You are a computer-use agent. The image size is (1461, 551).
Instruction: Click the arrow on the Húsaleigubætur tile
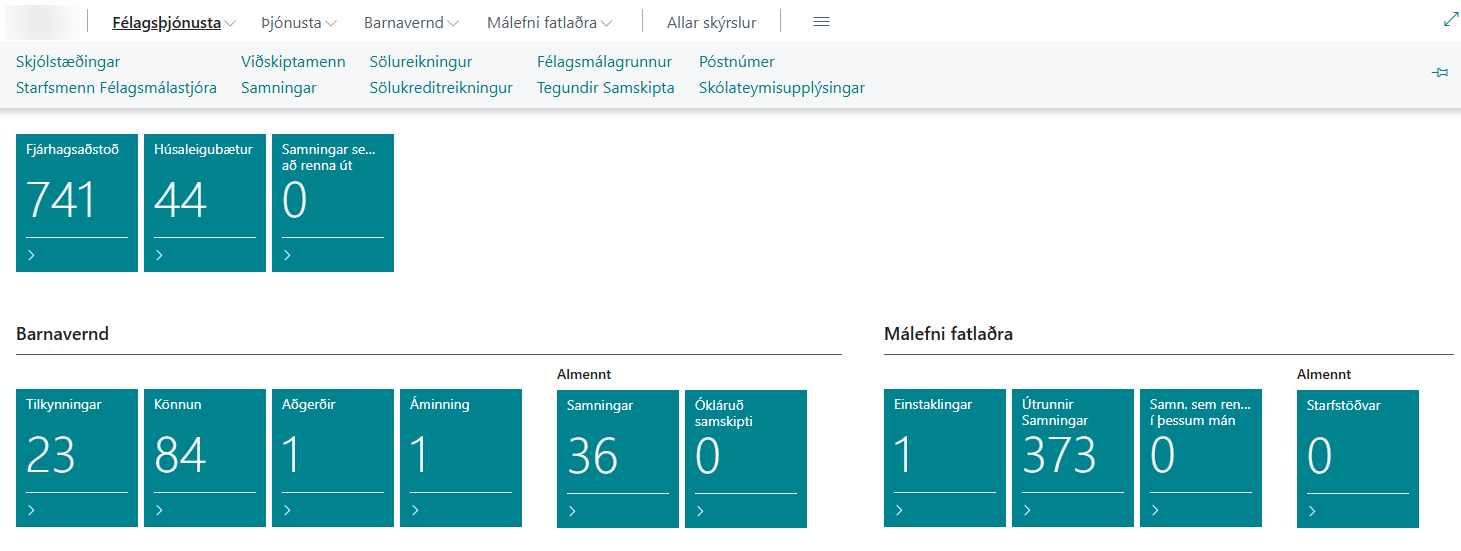[x=160, y=255]
